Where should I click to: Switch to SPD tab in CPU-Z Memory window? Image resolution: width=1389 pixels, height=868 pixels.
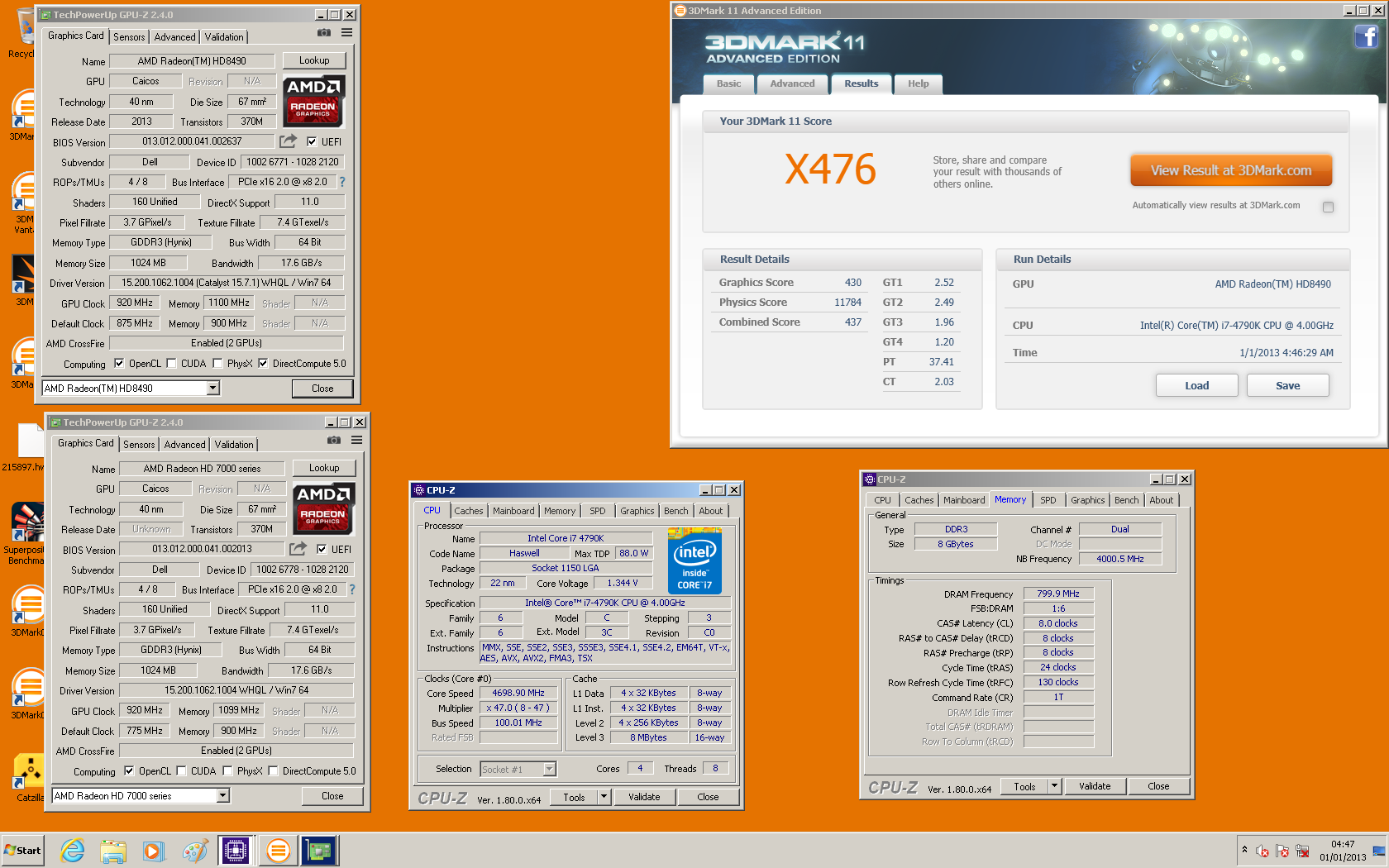1048,500
